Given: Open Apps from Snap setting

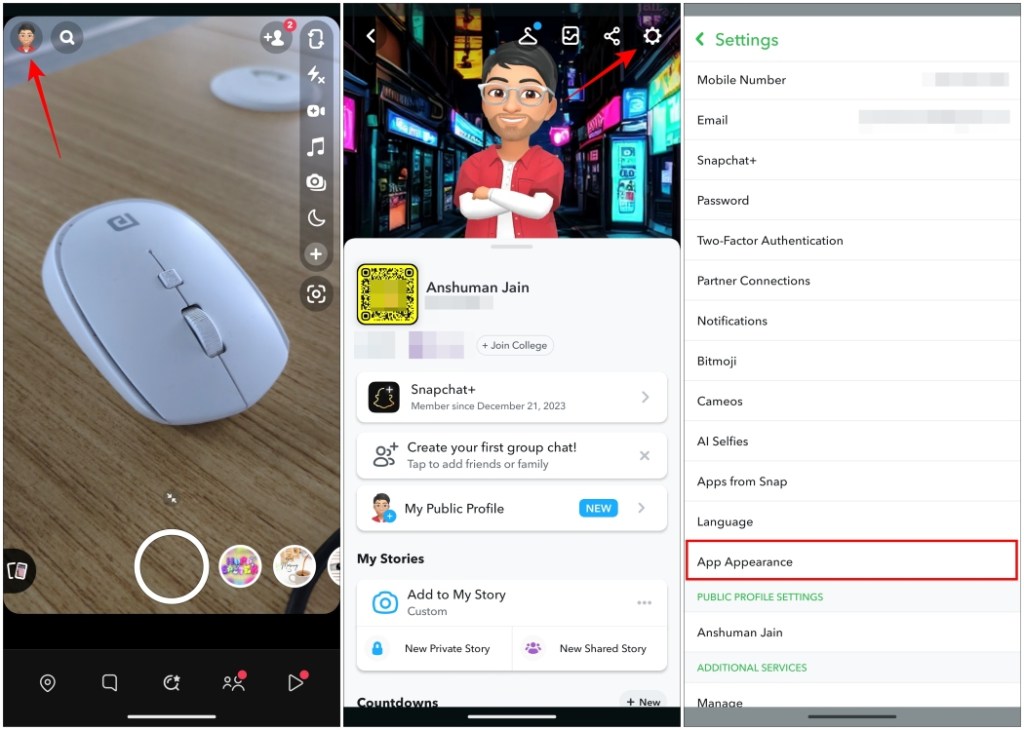Looking at the screenshot, I should [852, 481].
